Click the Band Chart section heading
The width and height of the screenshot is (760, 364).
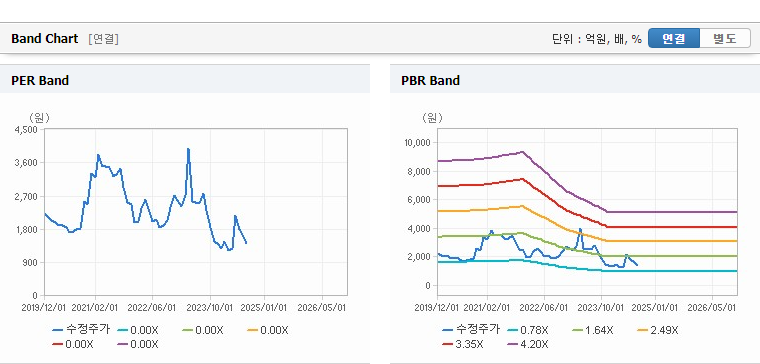pyautogui.click(x=45, y=39)
